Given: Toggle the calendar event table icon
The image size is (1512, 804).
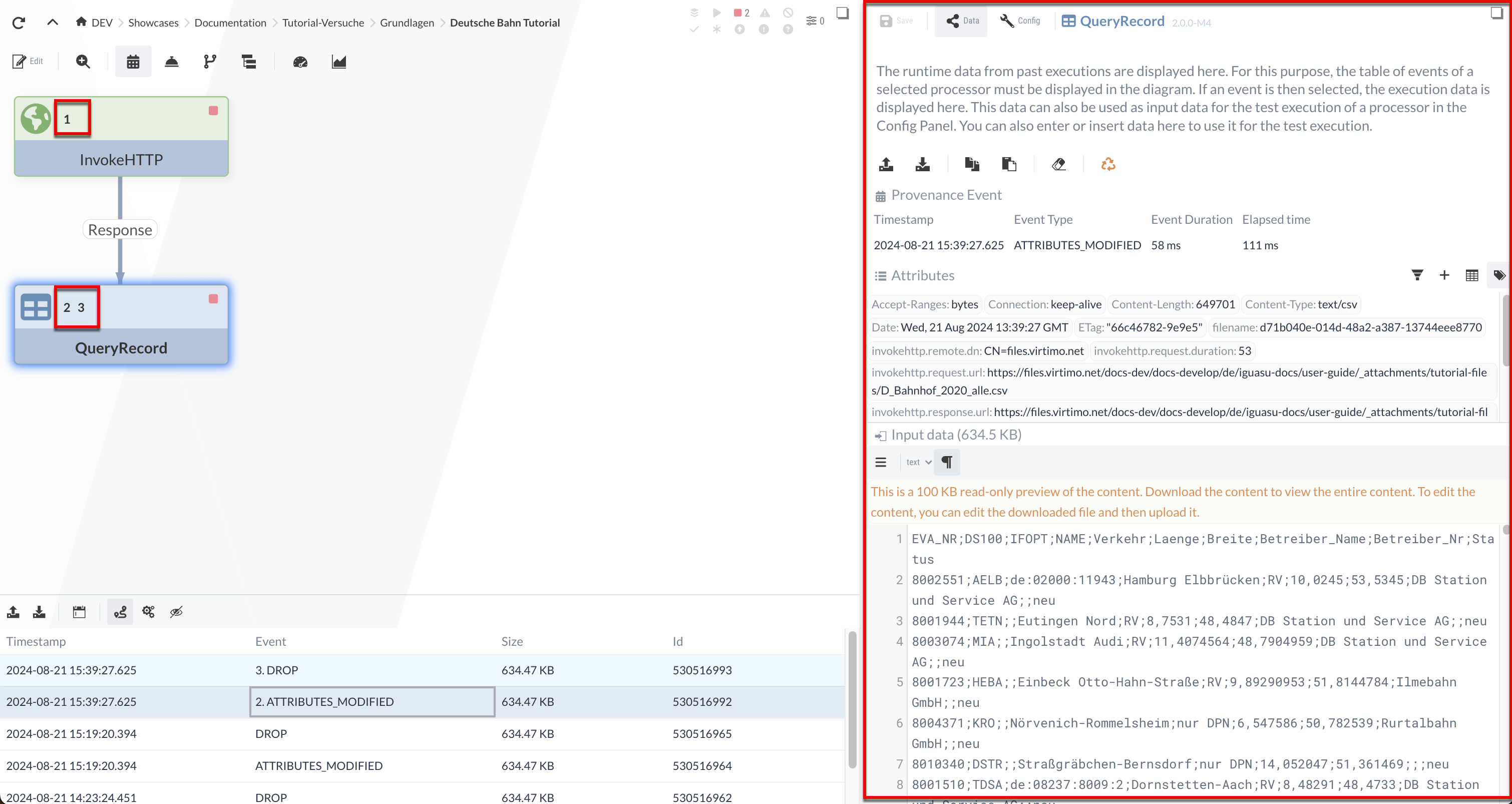Looking at the screenshot, I should pos(133,61).
